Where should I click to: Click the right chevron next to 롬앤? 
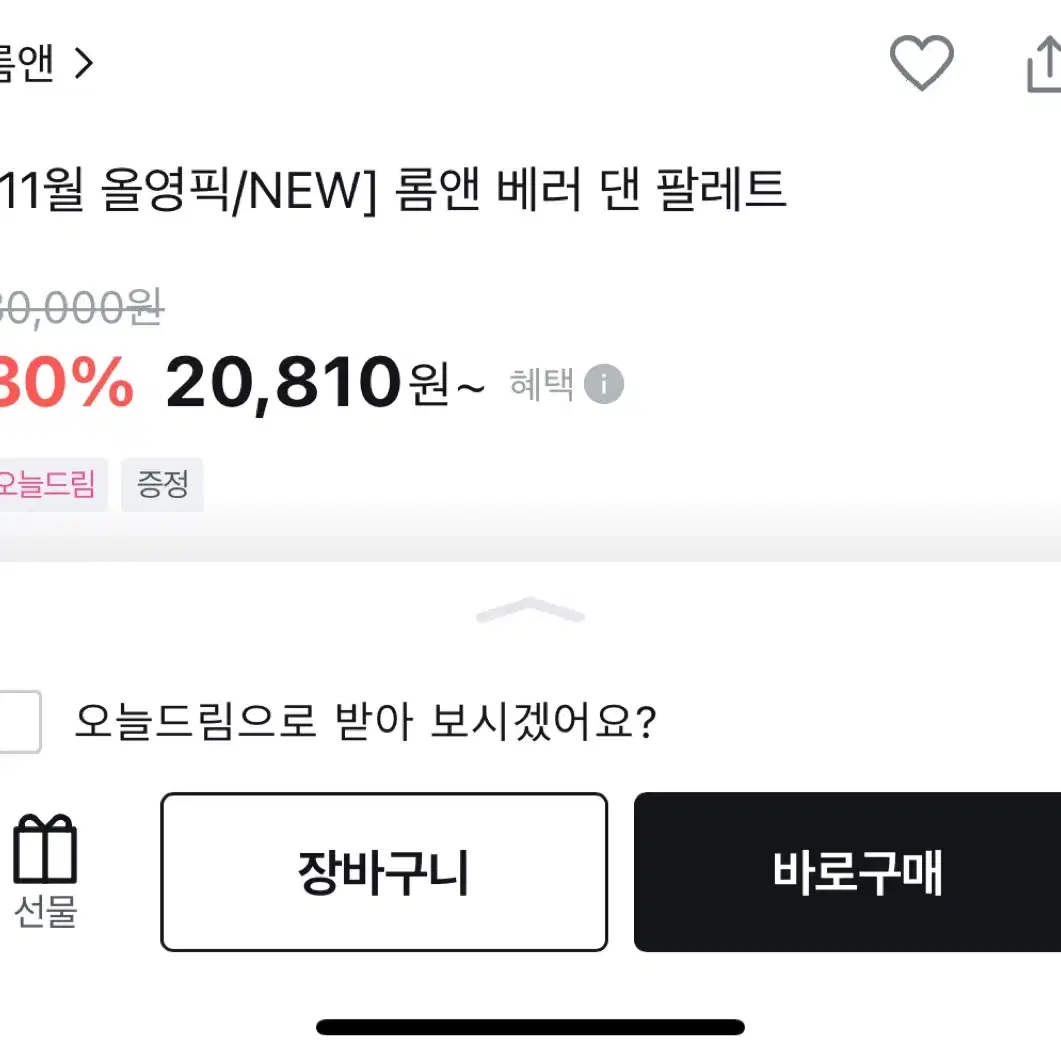coord(84,64)
